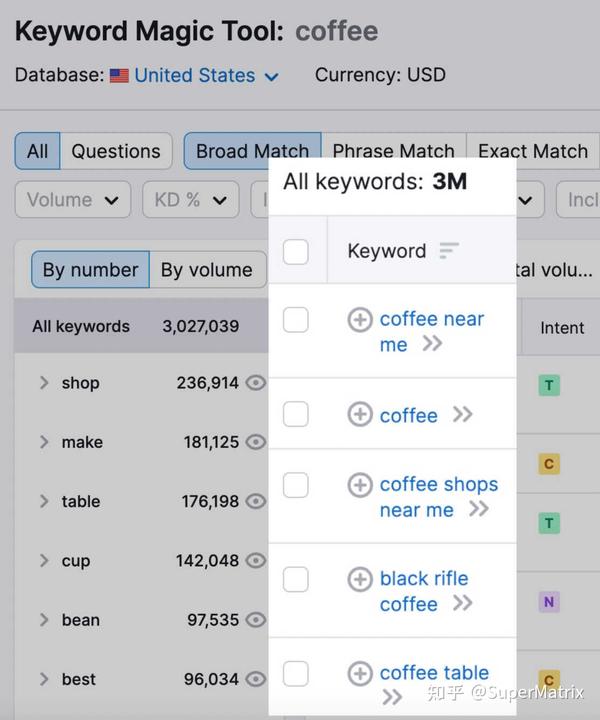Open the Volume filter dropdown
The image size is (600, 720).
[x=73, y=200]
